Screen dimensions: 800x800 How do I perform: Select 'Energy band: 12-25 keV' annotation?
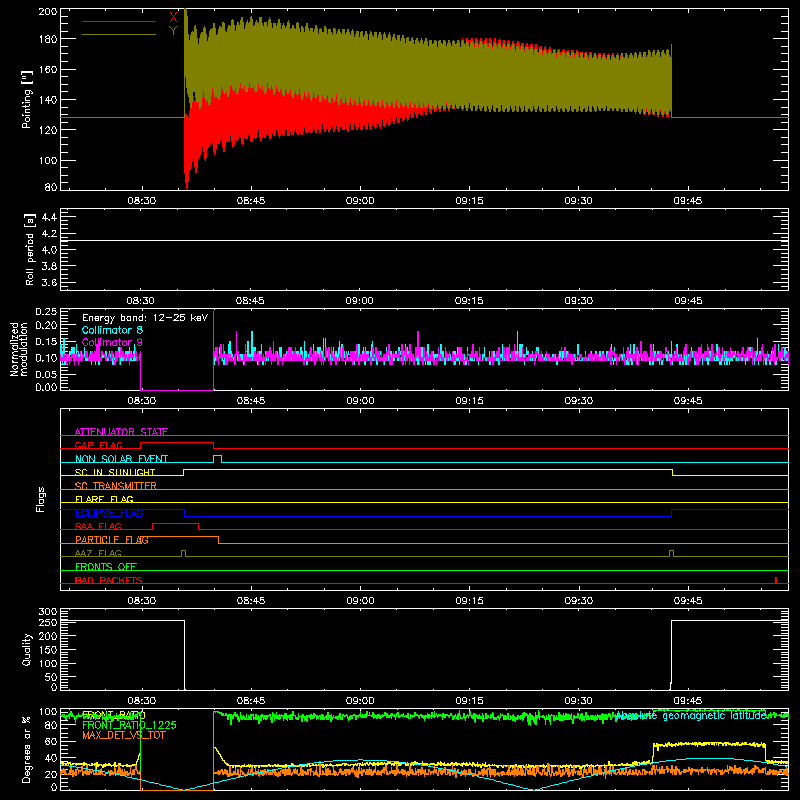tap(145, 318)
